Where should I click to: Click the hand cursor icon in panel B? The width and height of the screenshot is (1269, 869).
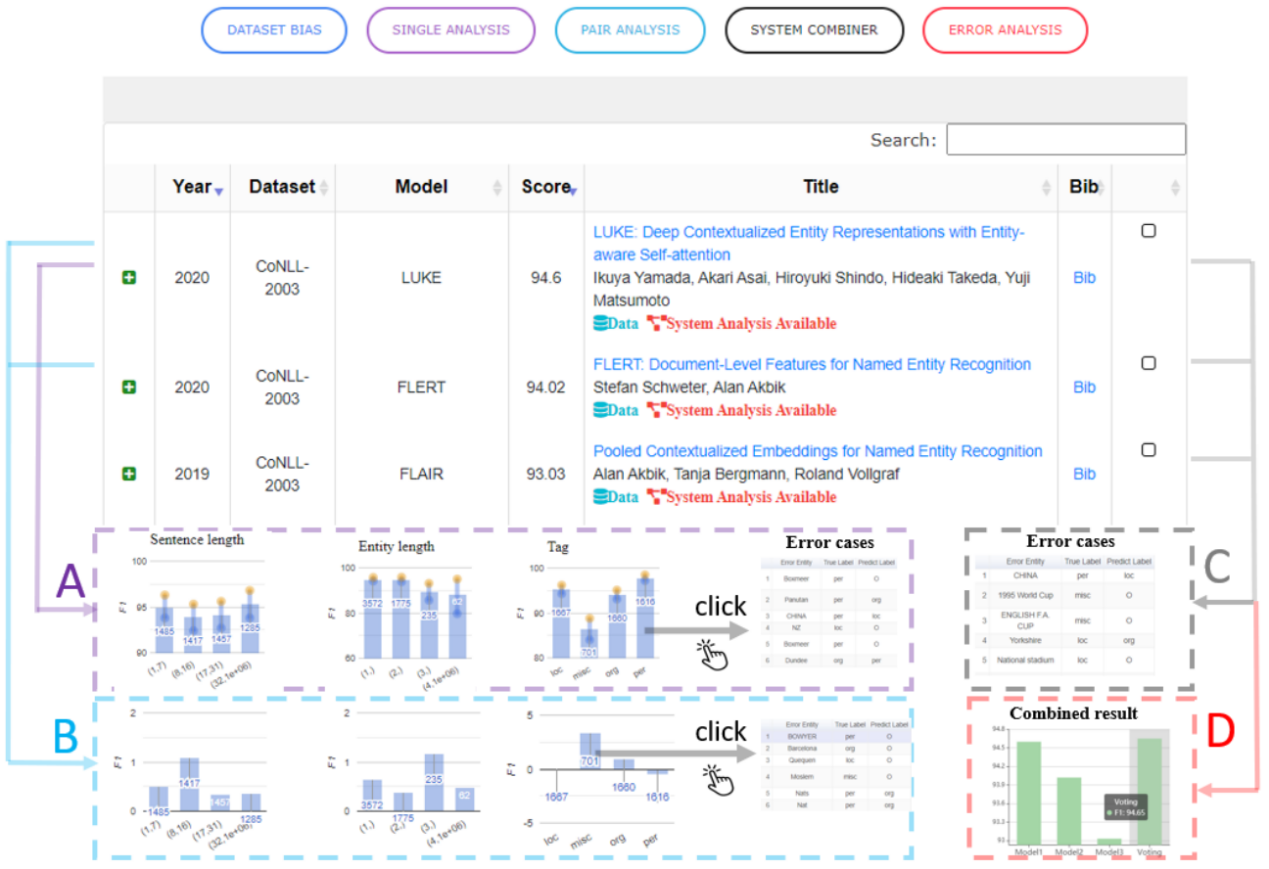pos(713,775)
